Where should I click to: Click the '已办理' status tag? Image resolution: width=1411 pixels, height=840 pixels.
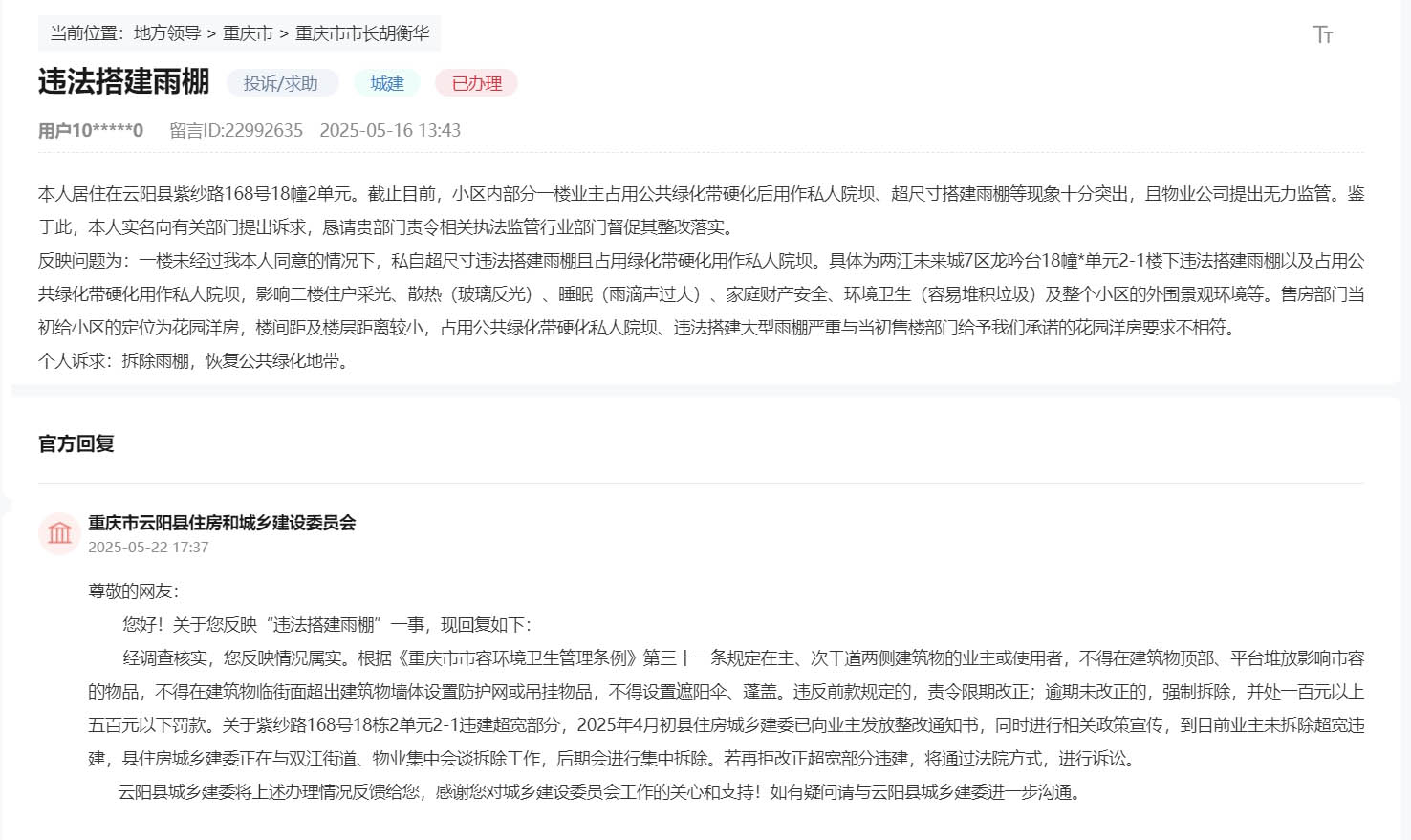click(x=475, y=83)
